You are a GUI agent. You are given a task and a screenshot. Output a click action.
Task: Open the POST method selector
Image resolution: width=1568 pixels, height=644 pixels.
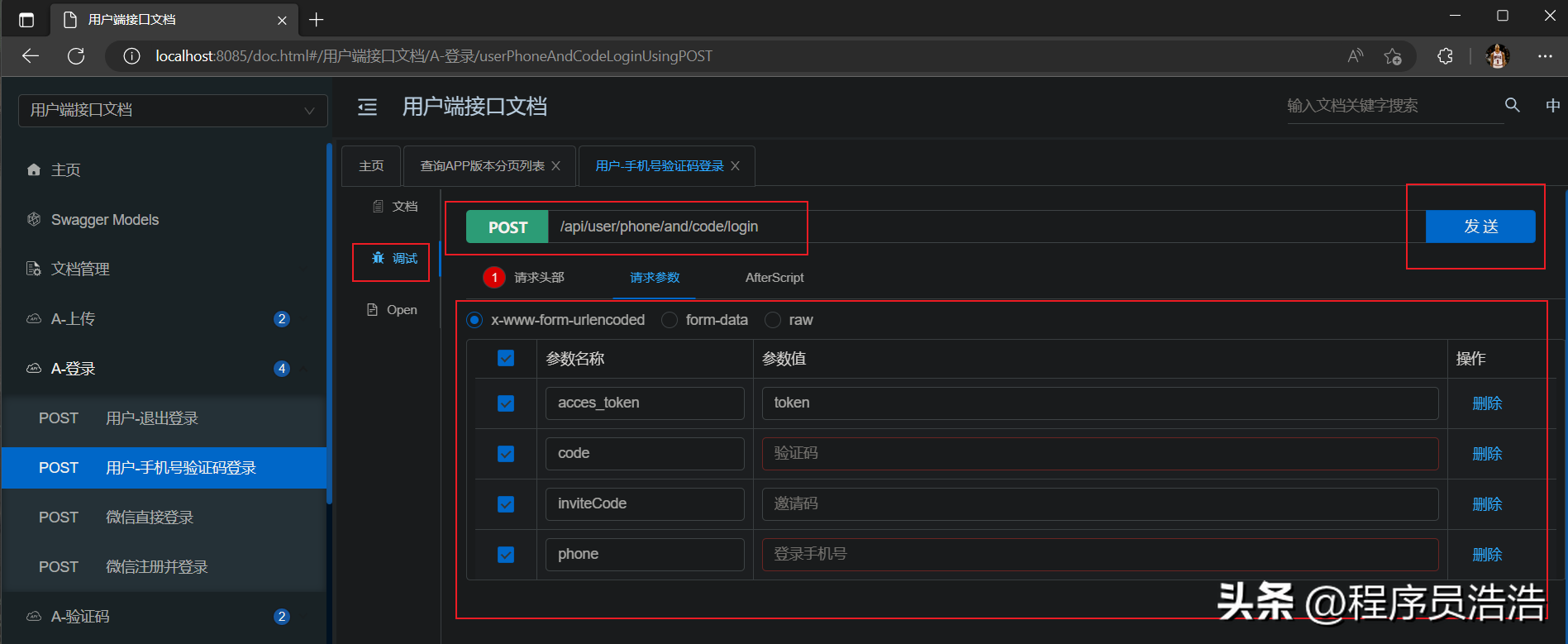pyautogui.click(x=507, y=227)
